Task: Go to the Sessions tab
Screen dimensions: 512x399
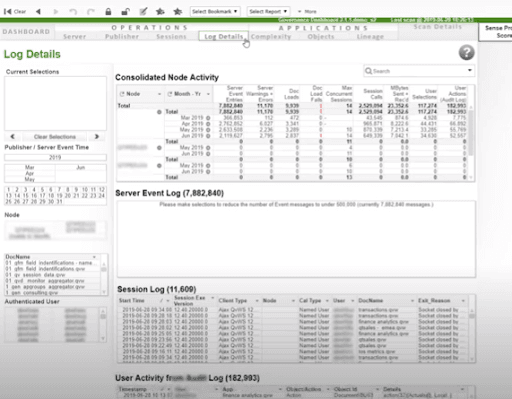Action: click(x=171, y=36)
